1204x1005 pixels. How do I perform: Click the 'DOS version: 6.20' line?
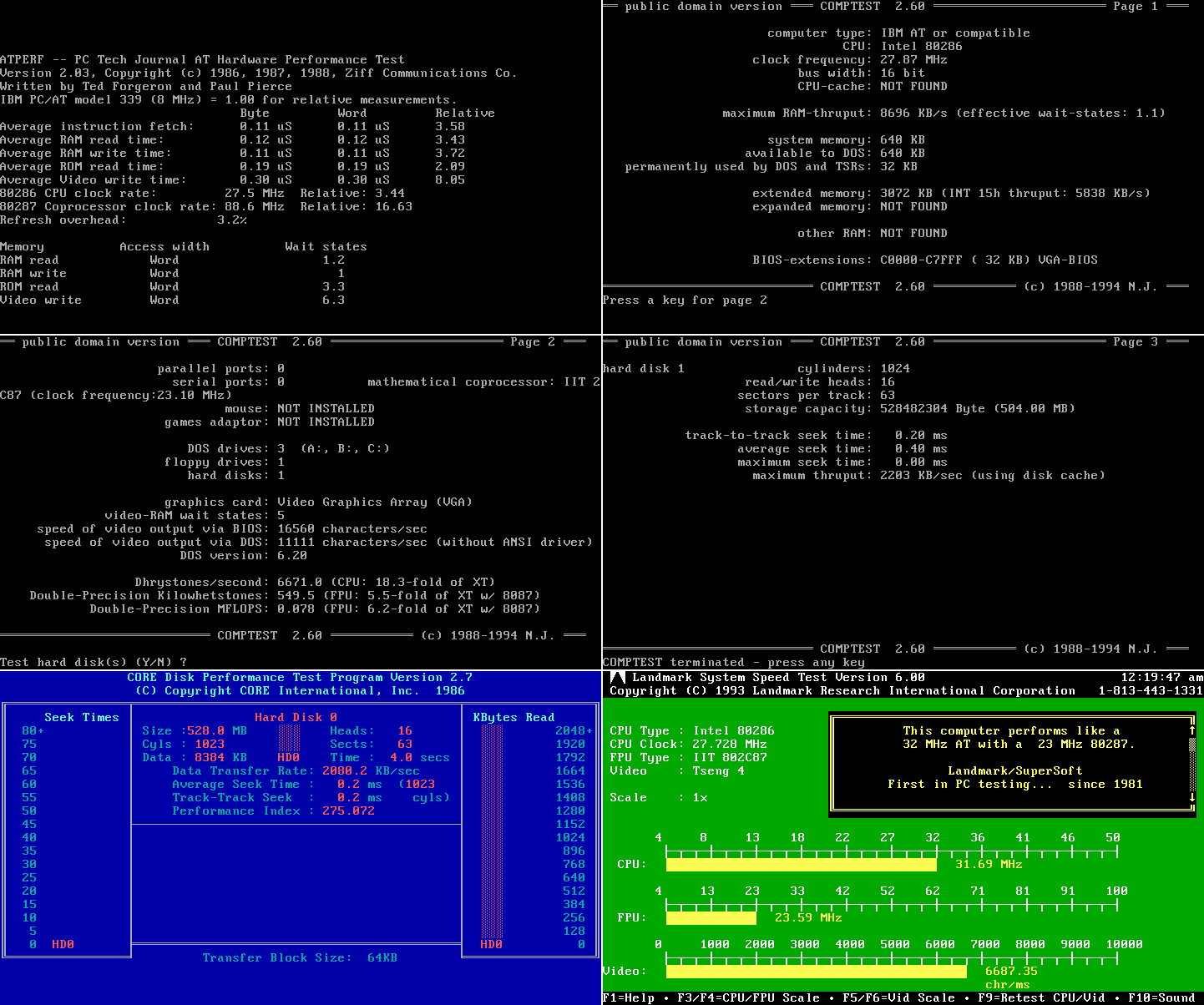click(244, 555)
